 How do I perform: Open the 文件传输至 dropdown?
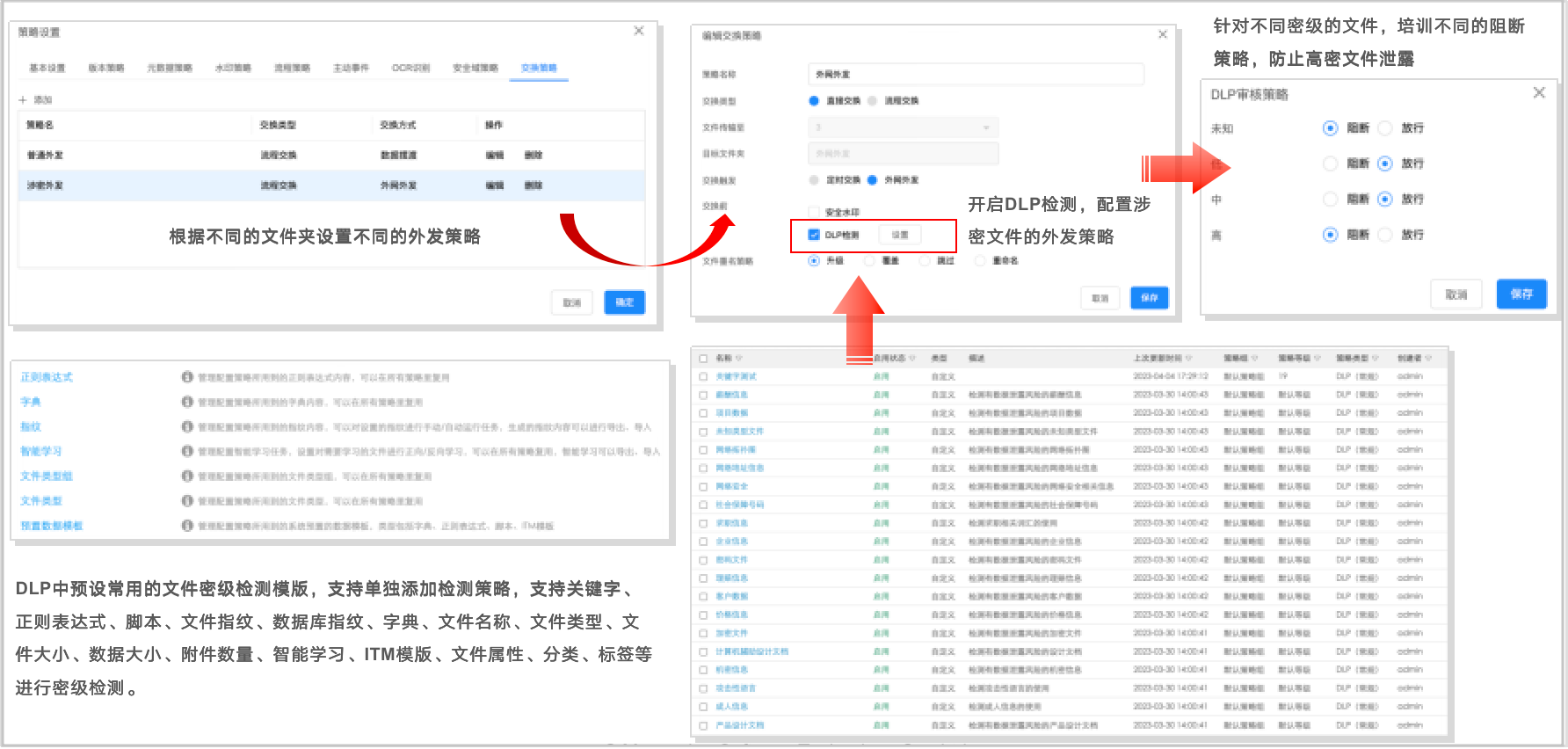[903, 127]
